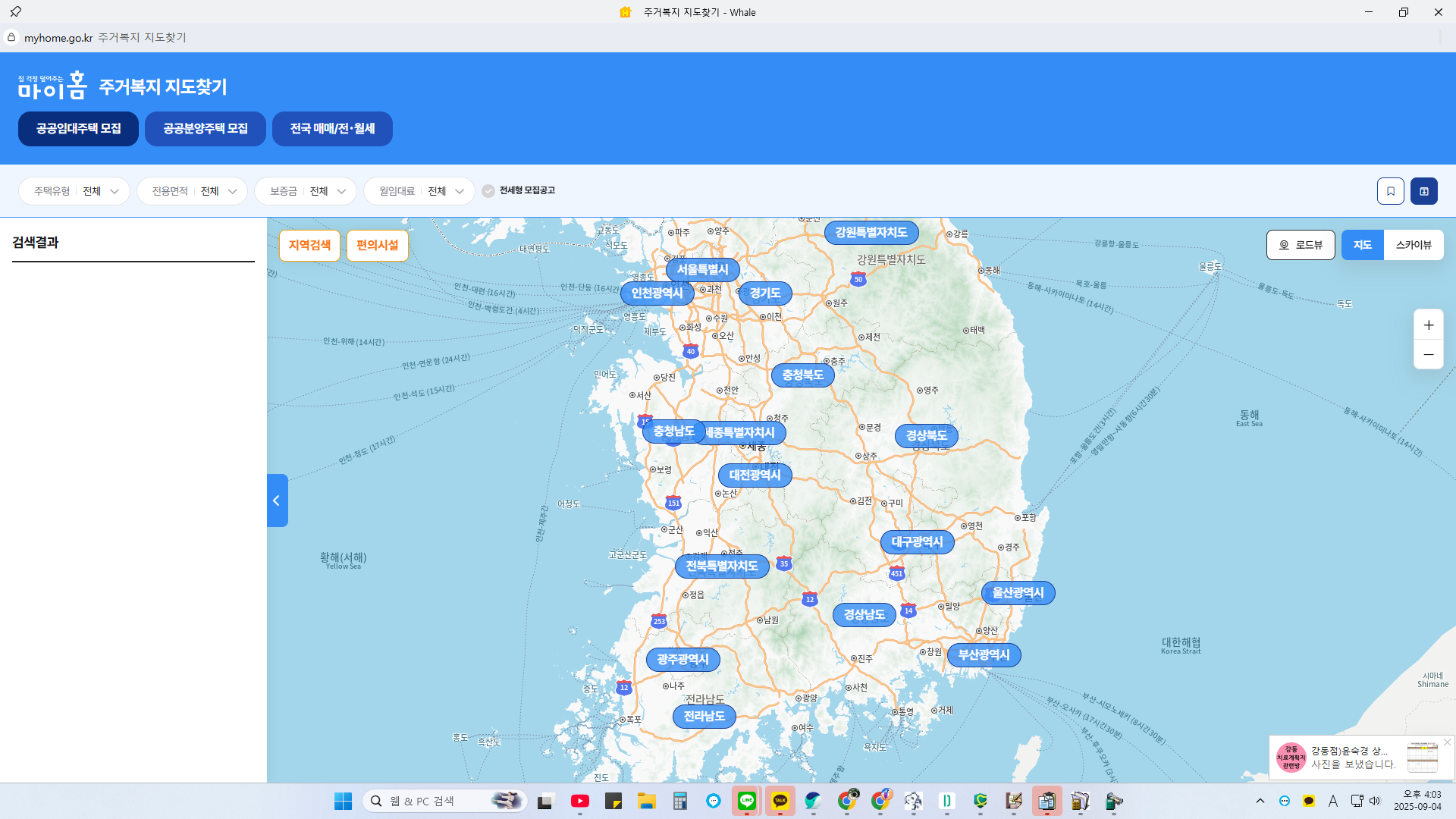Click the 편의시설 button
This screenshot has height=819, width=1456.
point(377,246)
